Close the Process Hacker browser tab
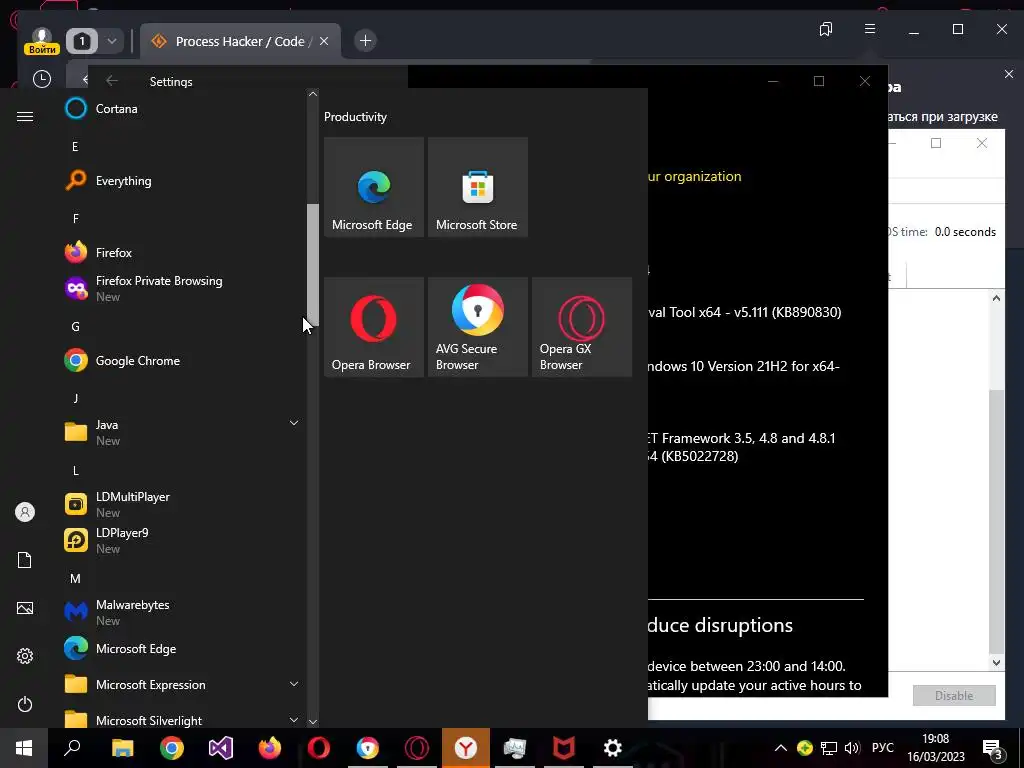This screenshot has height=768, width=1024. point(324,41)
